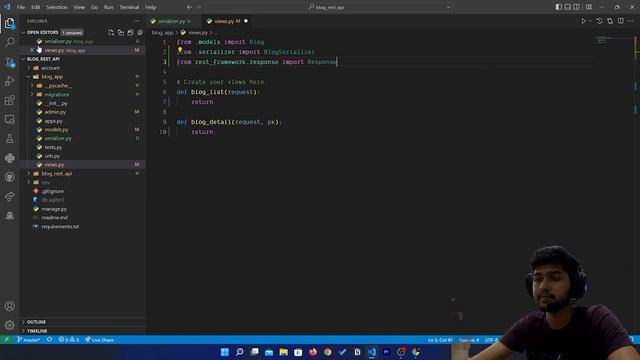Open the Manage gear menu

(x=10, y=325)
